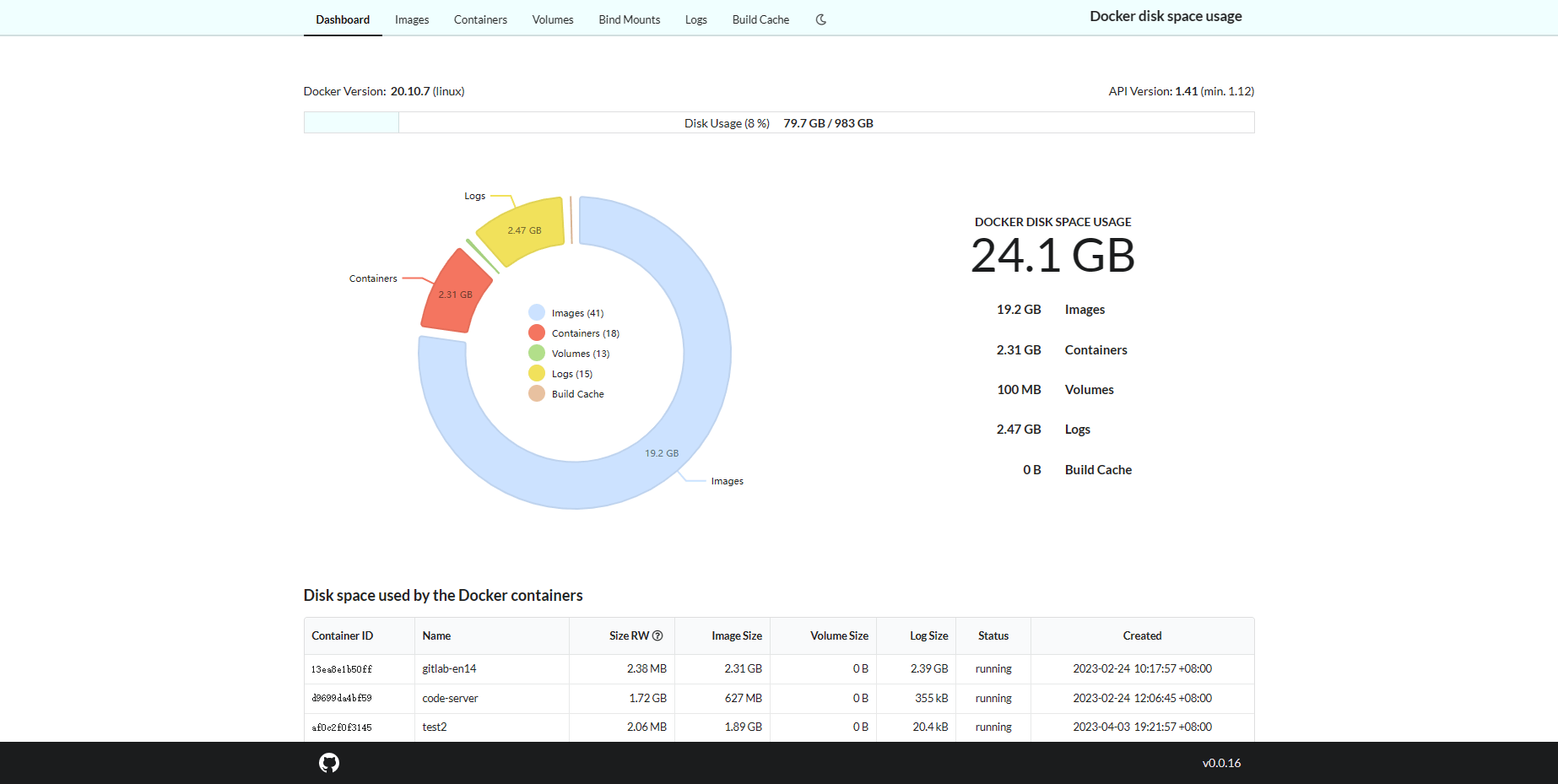1558x784 pixels.
Task: Go to the Bind Mounts tab
Action: (x=629, y=19)
